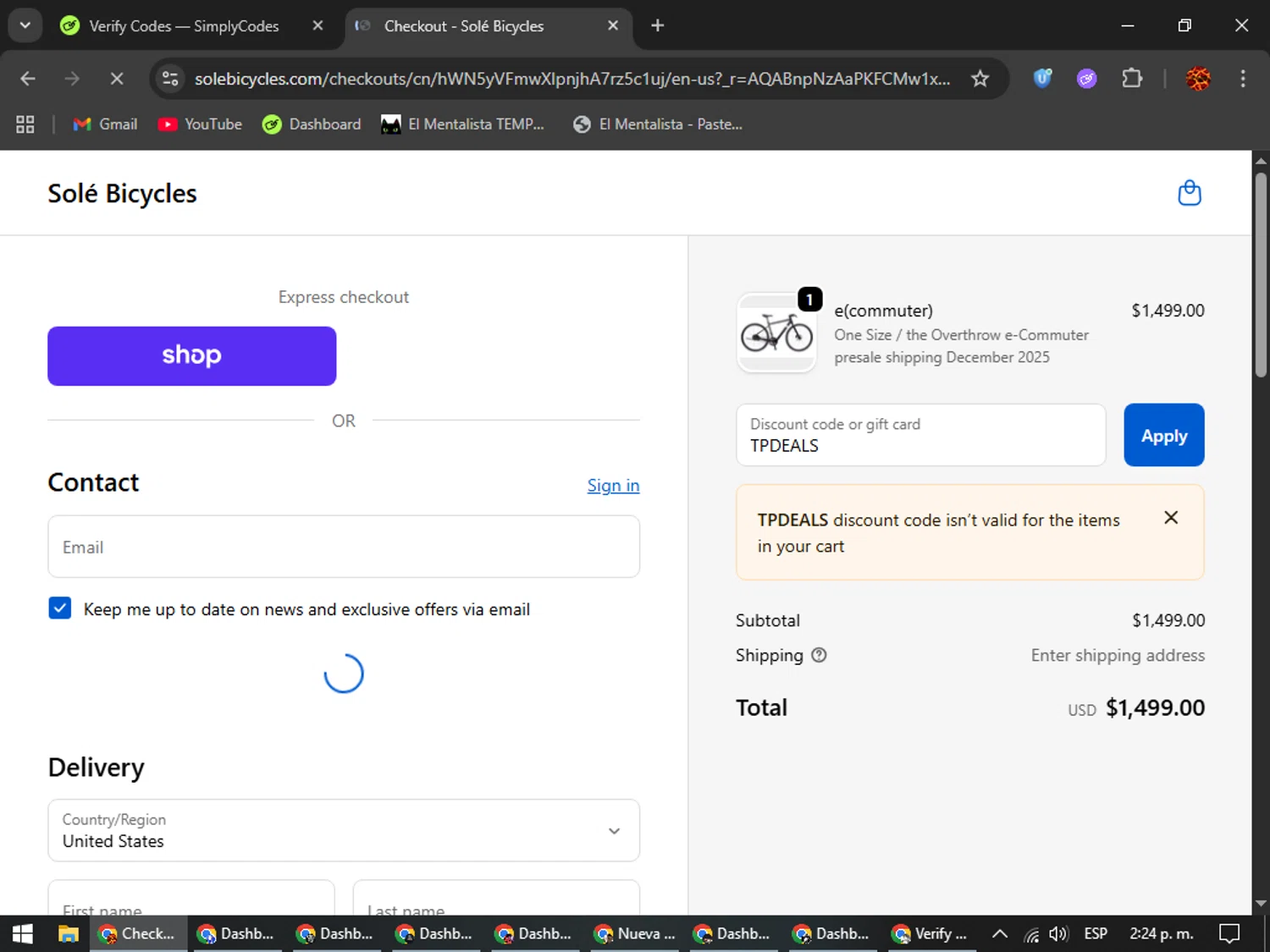
Task: Open File Explorer from the taskbar
Action: pos(69,933)
